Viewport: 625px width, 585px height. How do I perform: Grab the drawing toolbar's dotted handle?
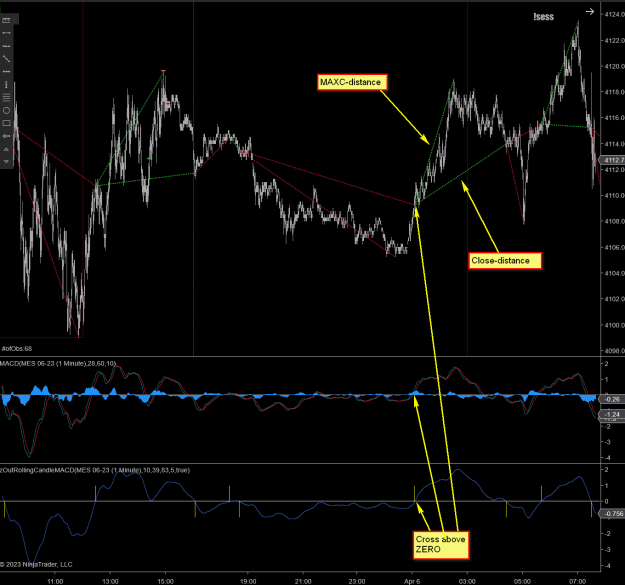tap(16, 19)
